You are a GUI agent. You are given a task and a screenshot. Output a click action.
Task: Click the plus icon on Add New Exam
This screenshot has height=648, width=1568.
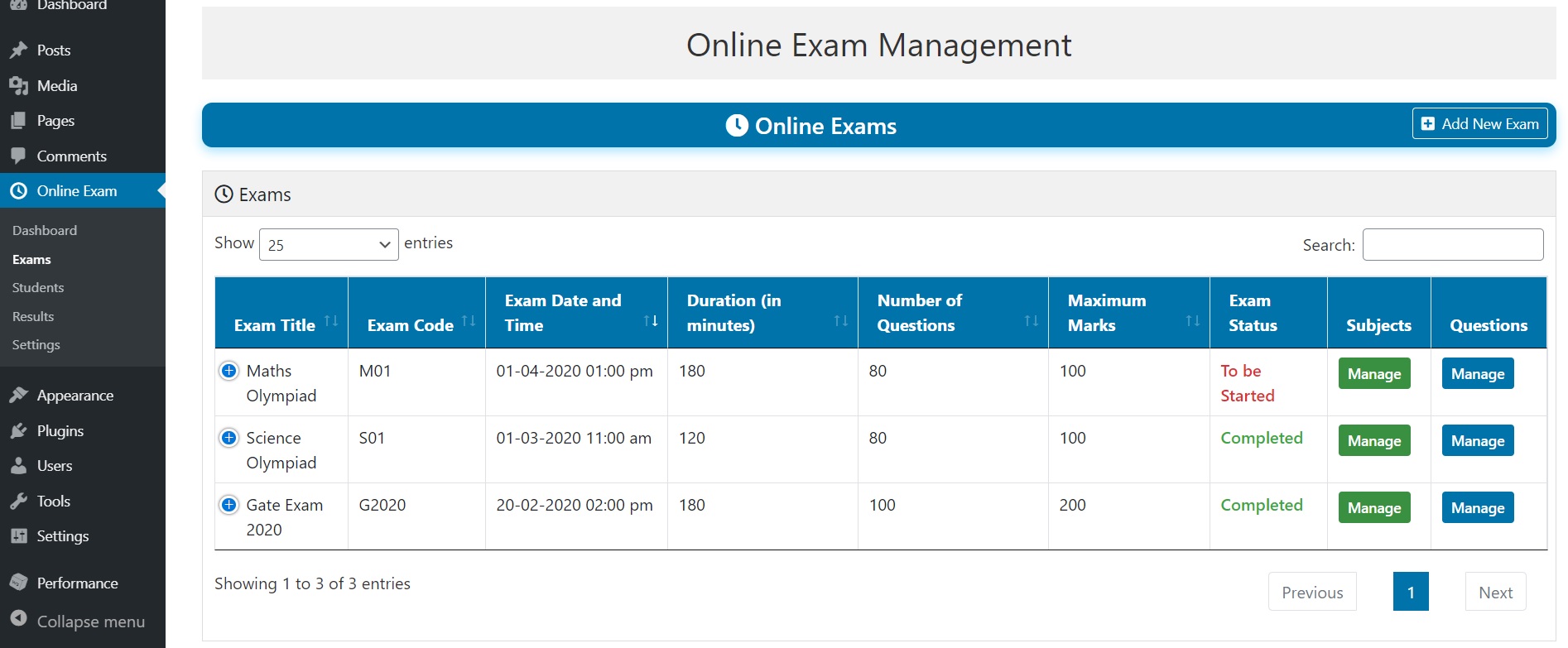1428,124
